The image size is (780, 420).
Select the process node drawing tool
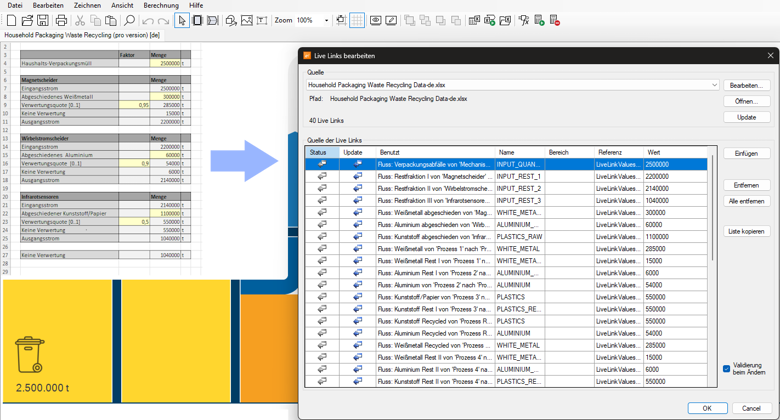(197, 20)
